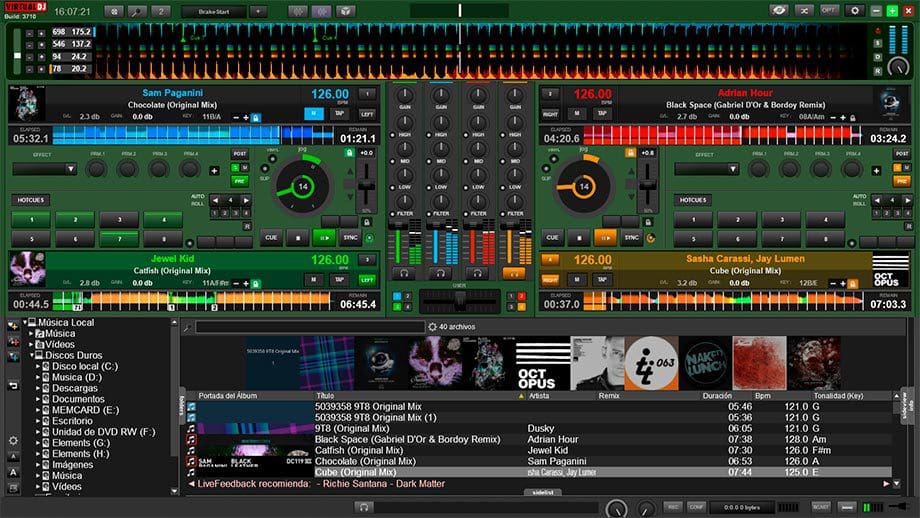Screen dimensions: 920x518
Task: Toggle the HIGH kill dot on first channel
Action: (x=392, y=135)
